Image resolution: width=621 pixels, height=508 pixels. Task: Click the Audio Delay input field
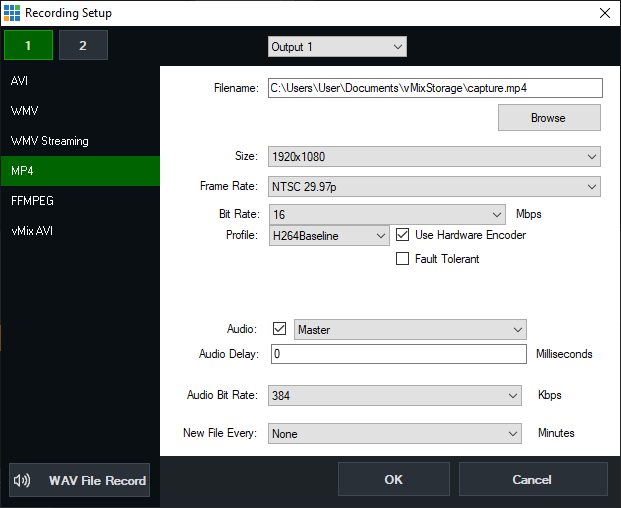point(397,354)
